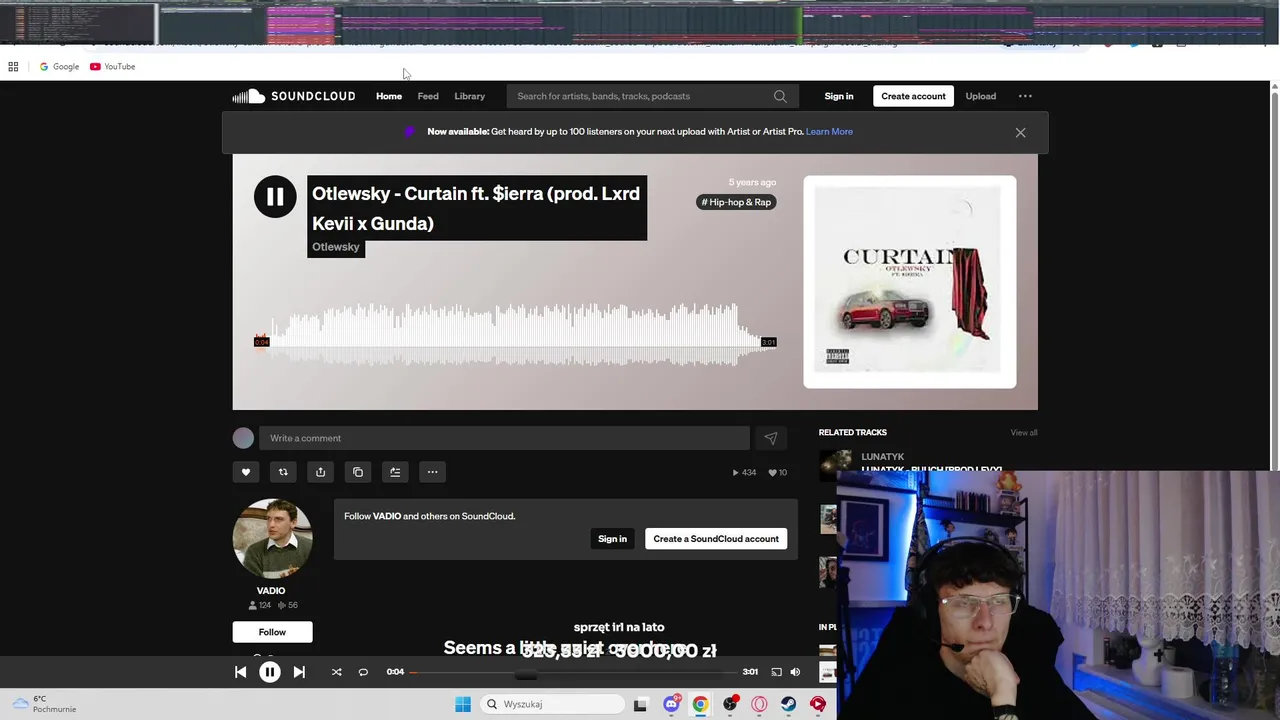Screen dimensions: 1280x720
Task: Click the Hip-hop & Rap tag
Action: [x=736, y=202]
